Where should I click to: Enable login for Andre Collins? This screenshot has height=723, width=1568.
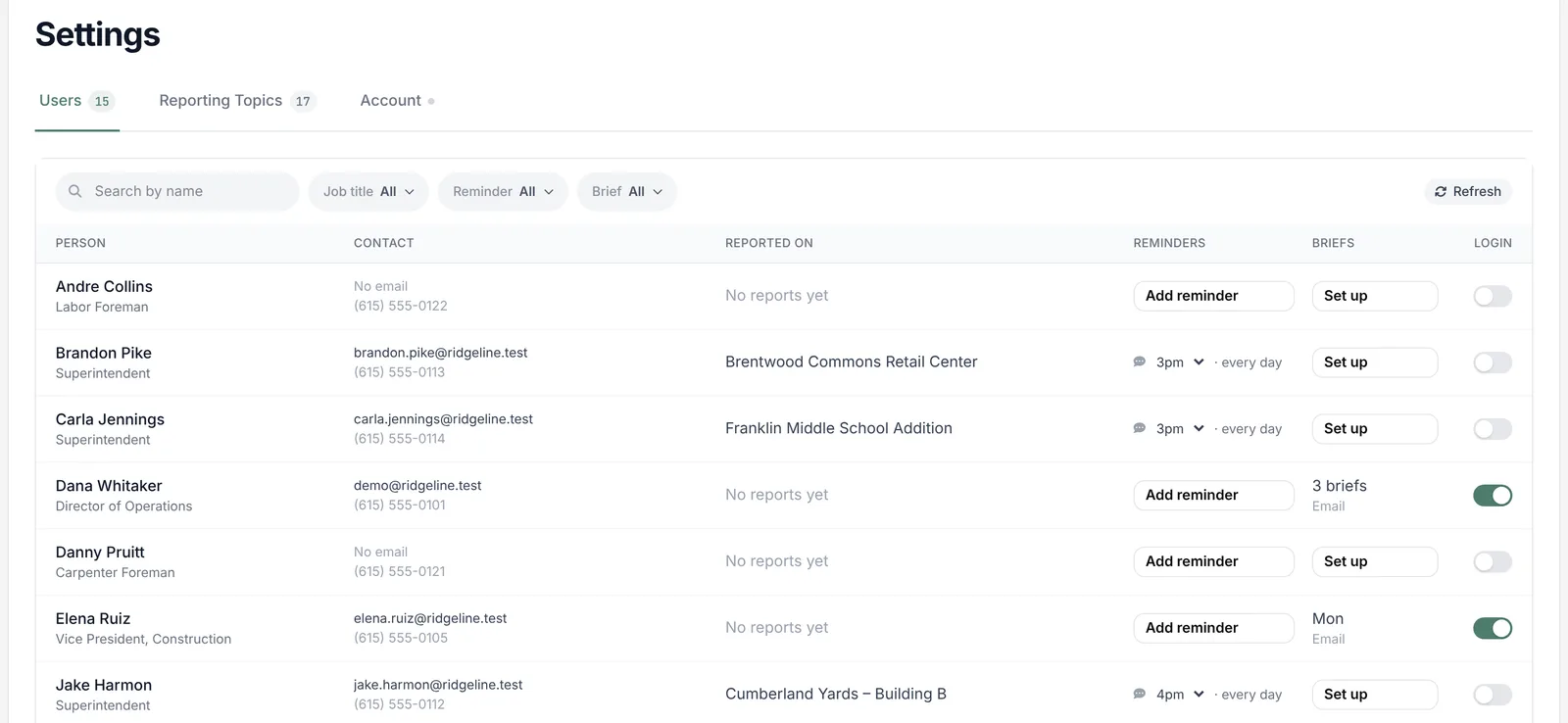1493,296
